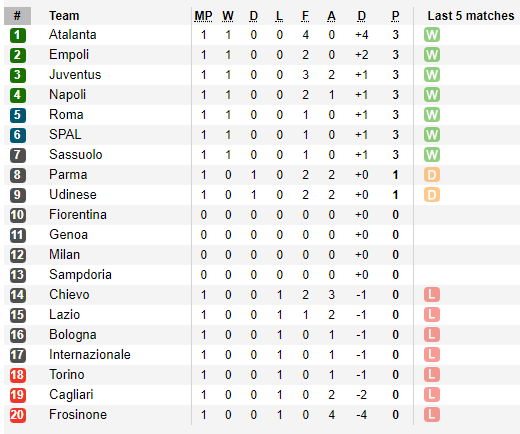This screenshot has width=520, height=434.
Task: Click Frosinone's red L result badge
Action: [432, 415]
